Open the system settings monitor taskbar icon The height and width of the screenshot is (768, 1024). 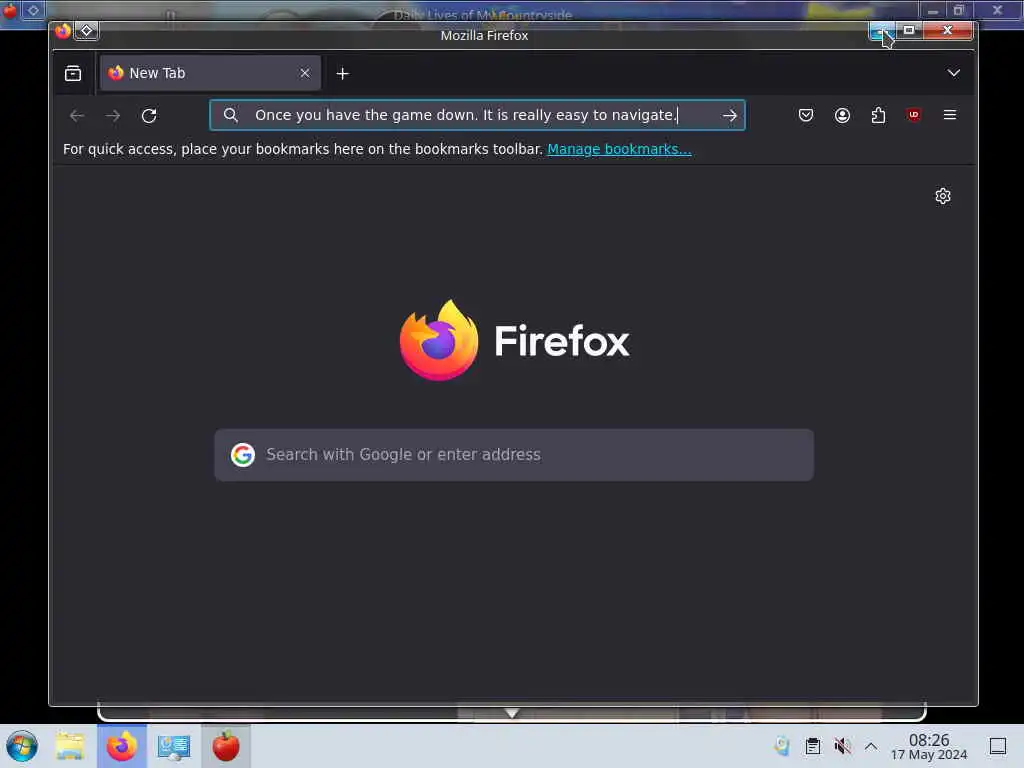tap(174, 746)
